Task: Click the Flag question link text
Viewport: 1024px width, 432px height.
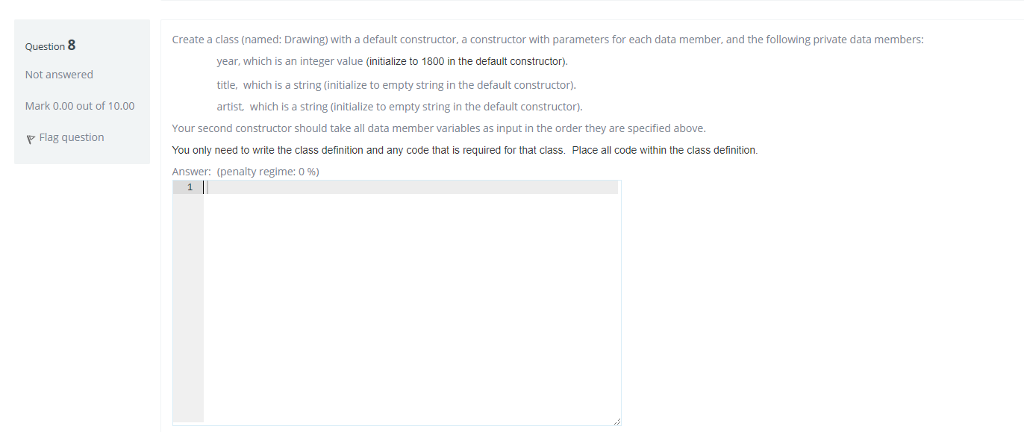Action: click(71, 137)
